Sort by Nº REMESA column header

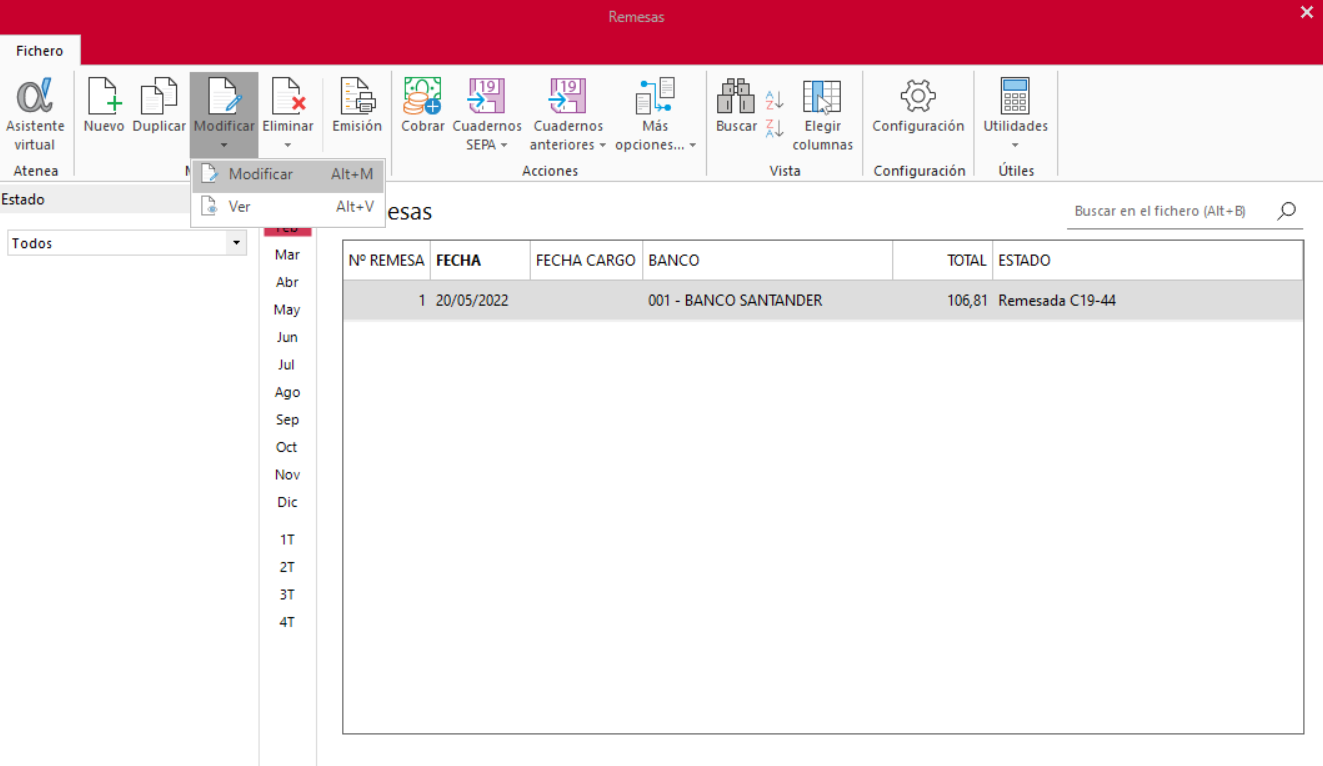coord(387,260)
